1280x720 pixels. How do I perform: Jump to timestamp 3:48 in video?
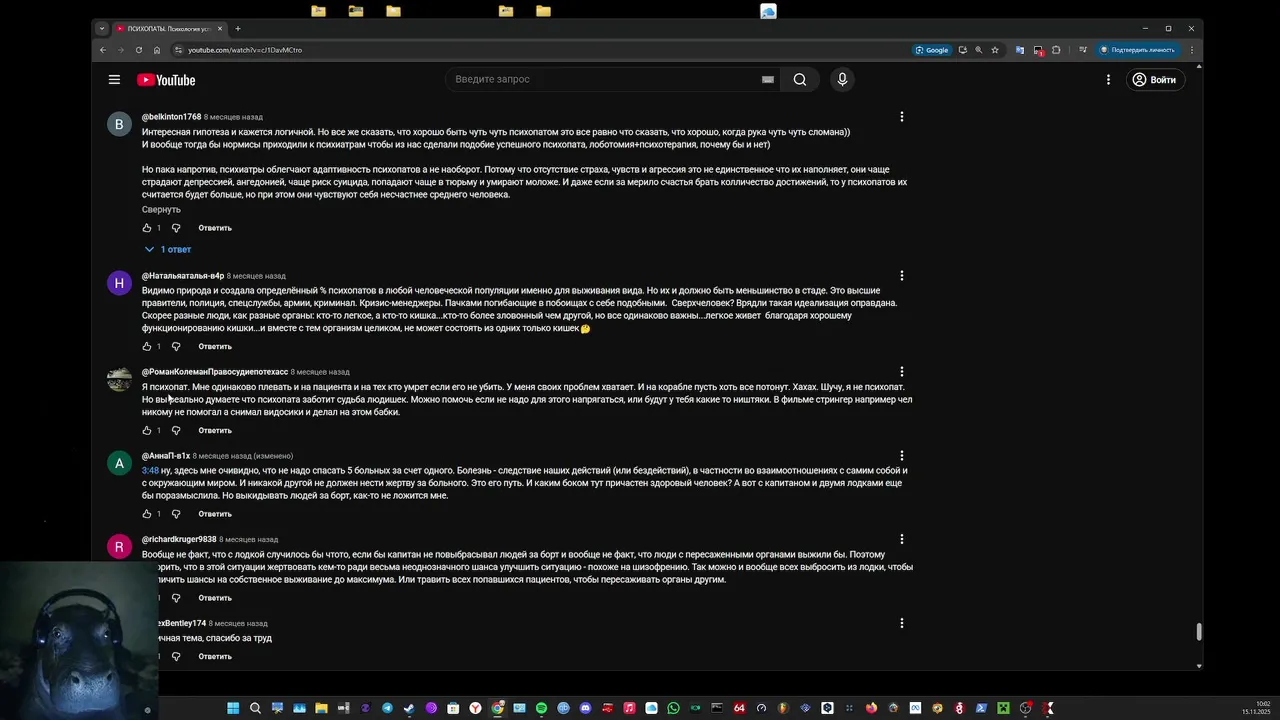tap(150, 471)
